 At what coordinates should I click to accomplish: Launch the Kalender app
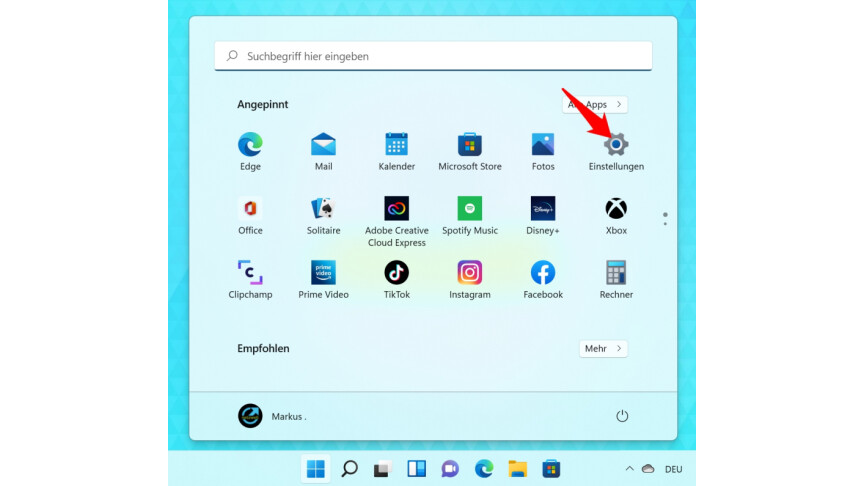tap(397, 151)
